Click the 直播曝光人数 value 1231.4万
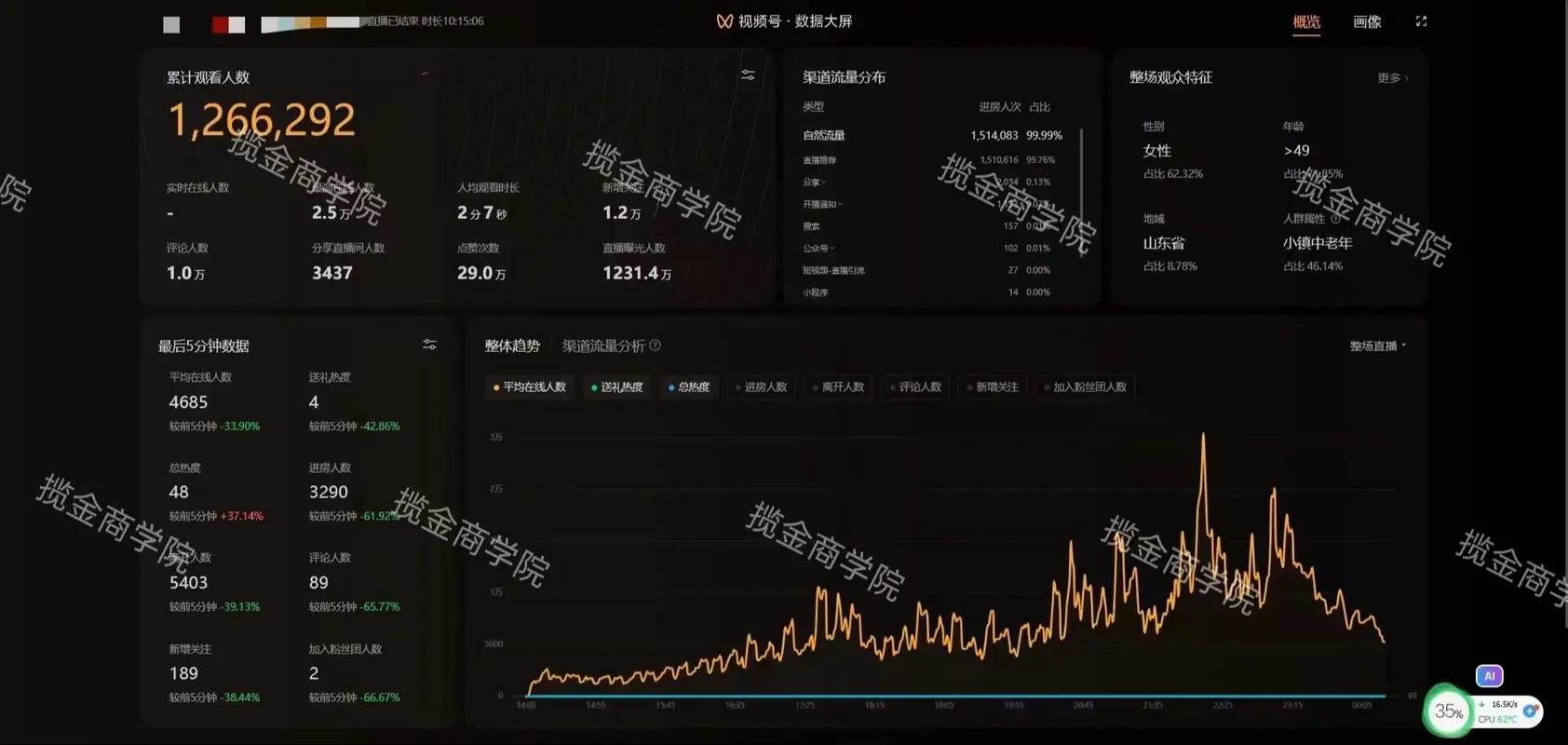Screen dimensions: 1568x745 coord(637,273)
